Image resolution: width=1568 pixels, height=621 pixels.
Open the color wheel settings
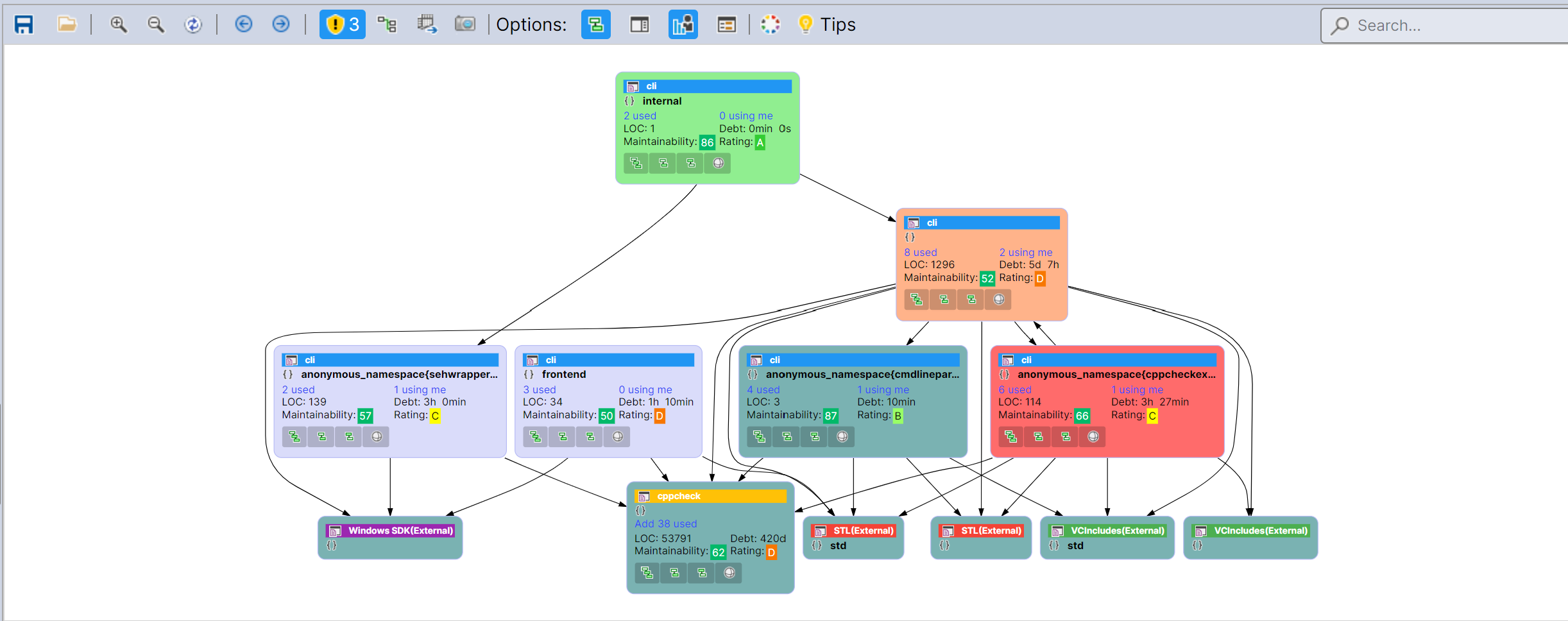[x=769, y=24]
